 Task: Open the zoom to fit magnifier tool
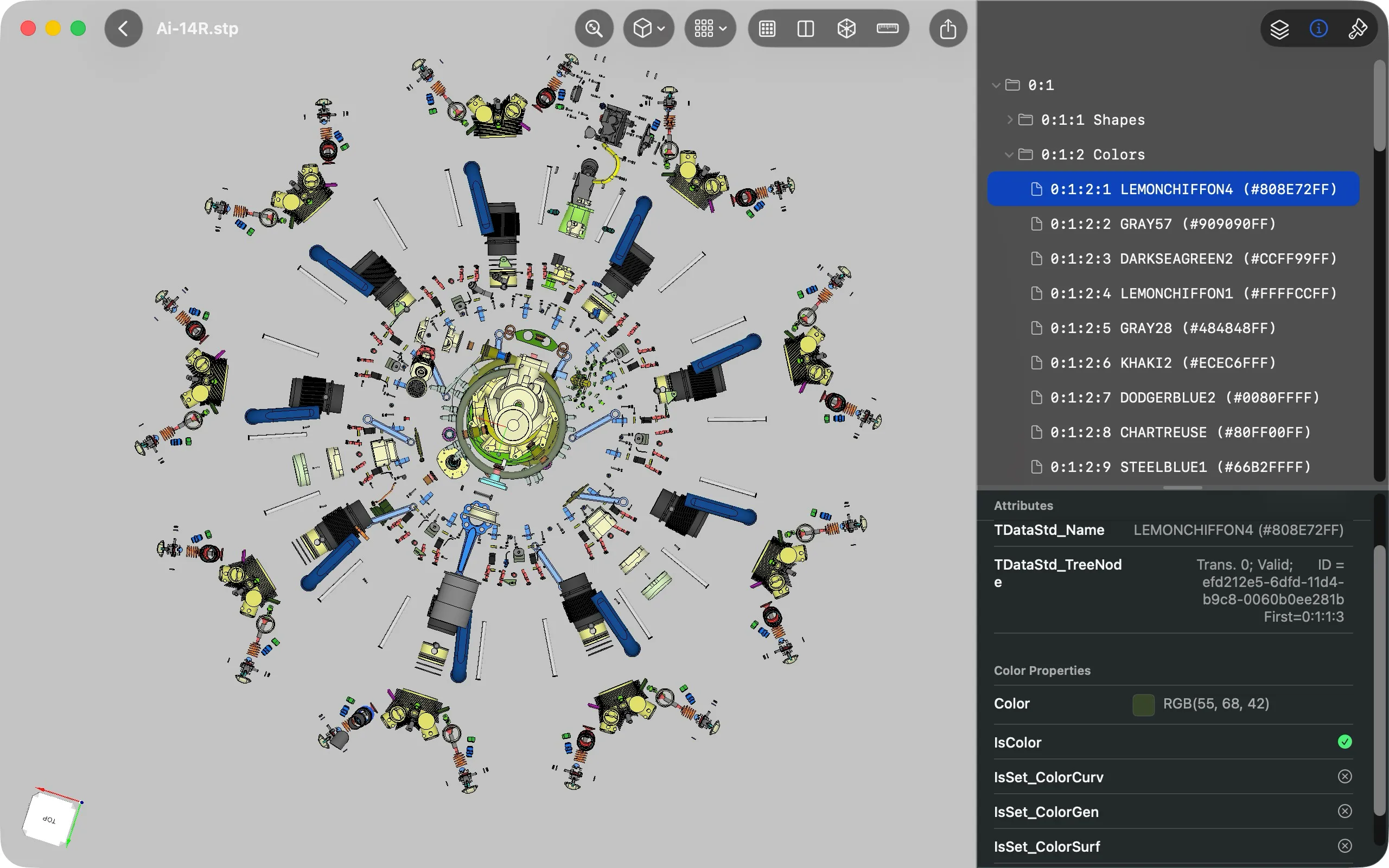click(594, 29)
